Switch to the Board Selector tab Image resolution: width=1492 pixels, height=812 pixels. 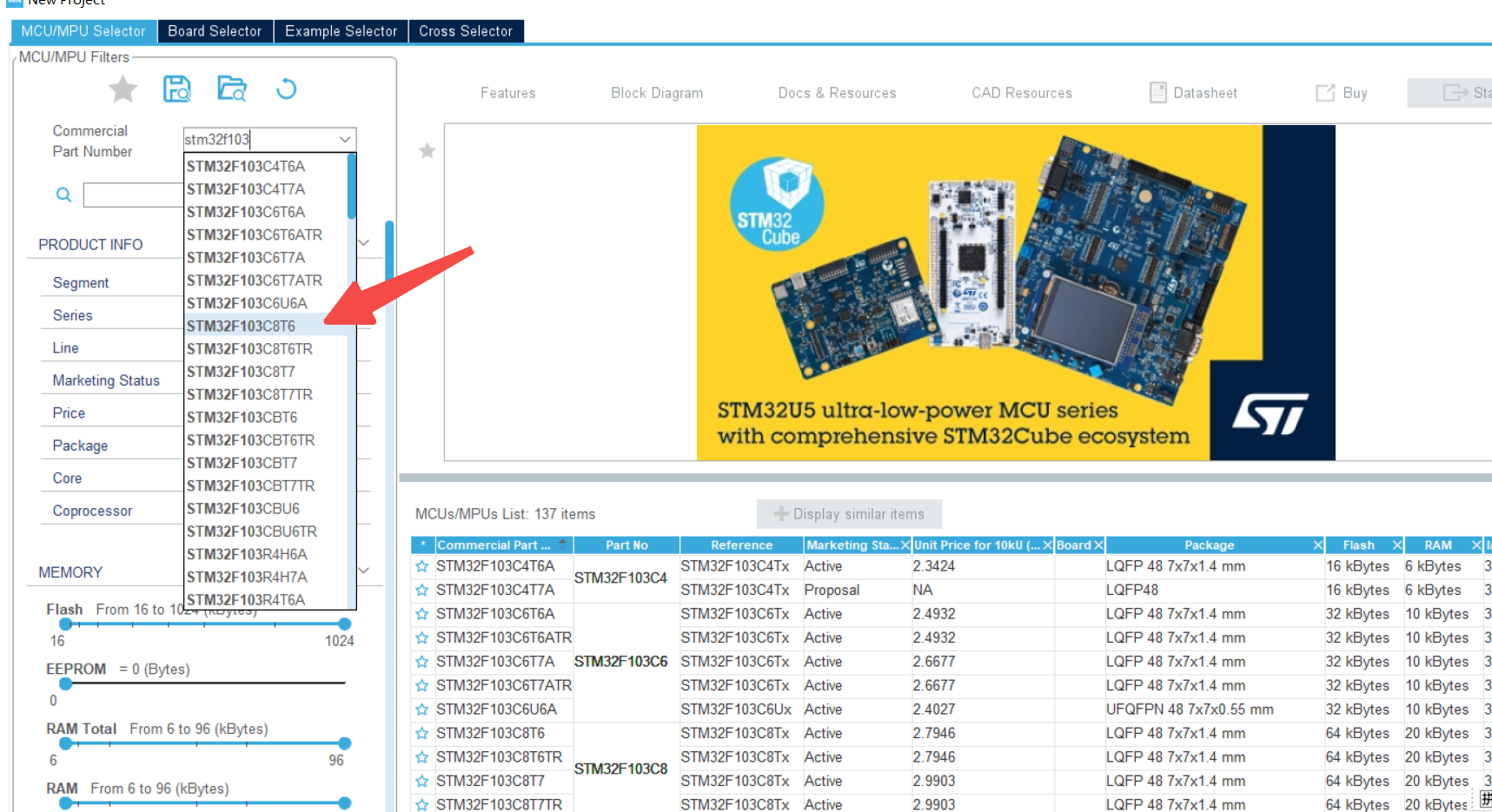(x=215, y=31)
